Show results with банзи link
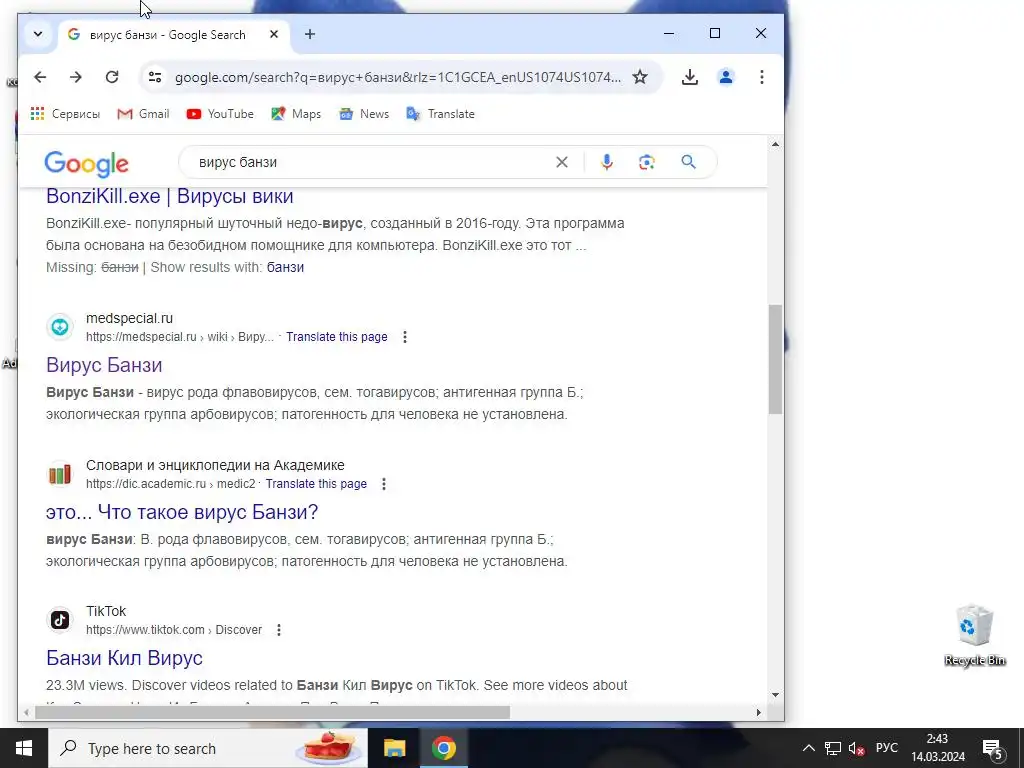Screen dimensions: 1024x768 pos(285,267)
